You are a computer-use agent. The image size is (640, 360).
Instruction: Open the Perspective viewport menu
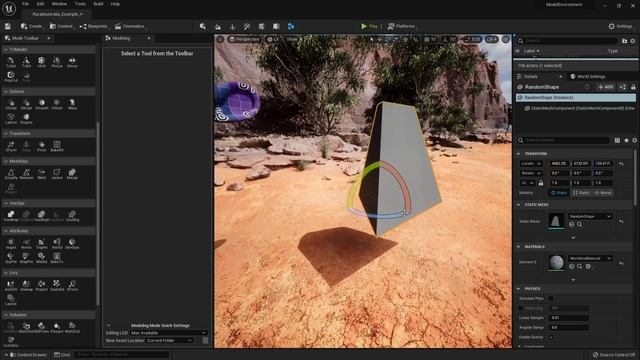(x=244, y=39)
